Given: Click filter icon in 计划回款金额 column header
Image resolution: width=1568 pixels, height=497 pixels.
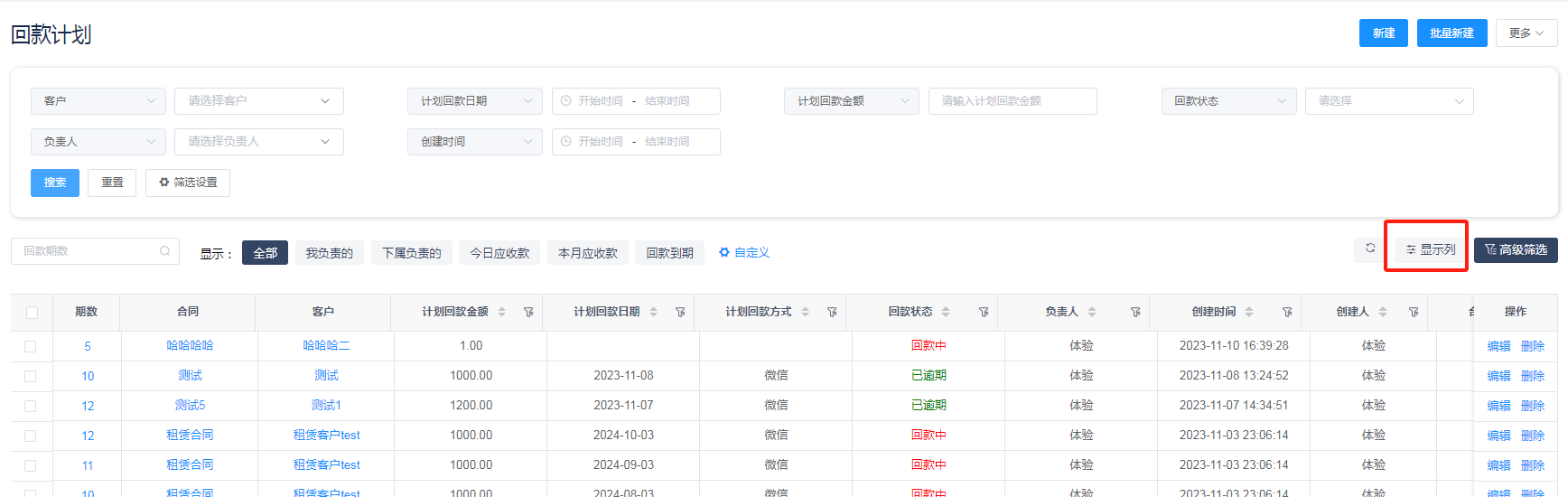Looking at the screenshot, I should tap(528, 312).
